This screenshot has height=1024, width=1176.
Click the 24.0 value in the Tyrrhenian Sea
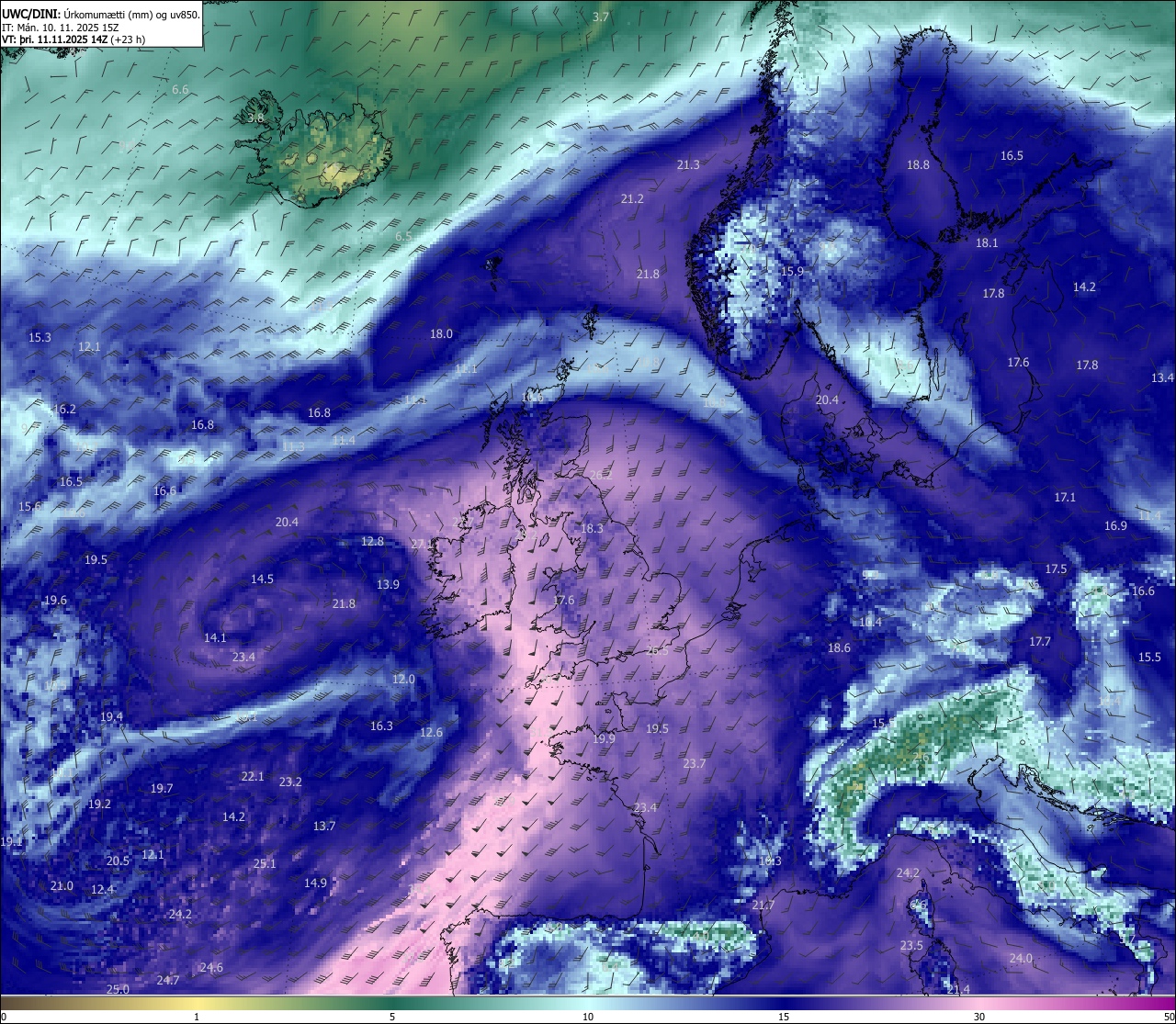pyautogui.click(x=1021, y=959)
